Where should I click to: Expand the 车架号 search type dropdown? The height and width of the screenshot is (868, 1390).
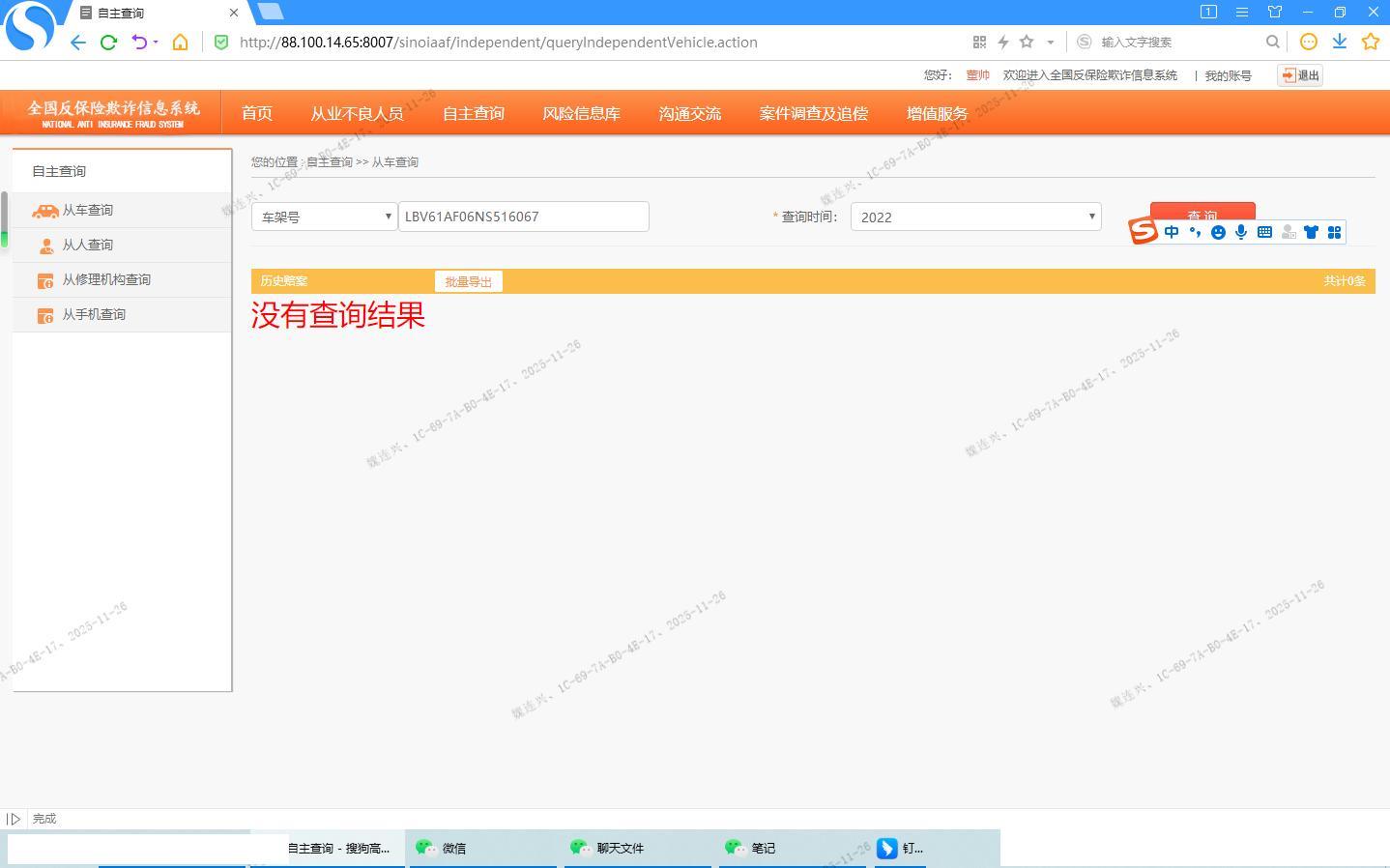click(x=324, y=217)
